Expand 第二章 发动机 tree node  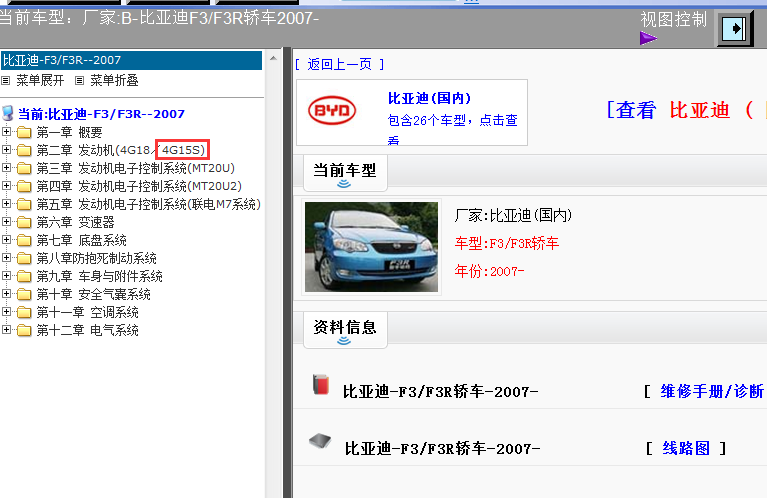(6, 149)
